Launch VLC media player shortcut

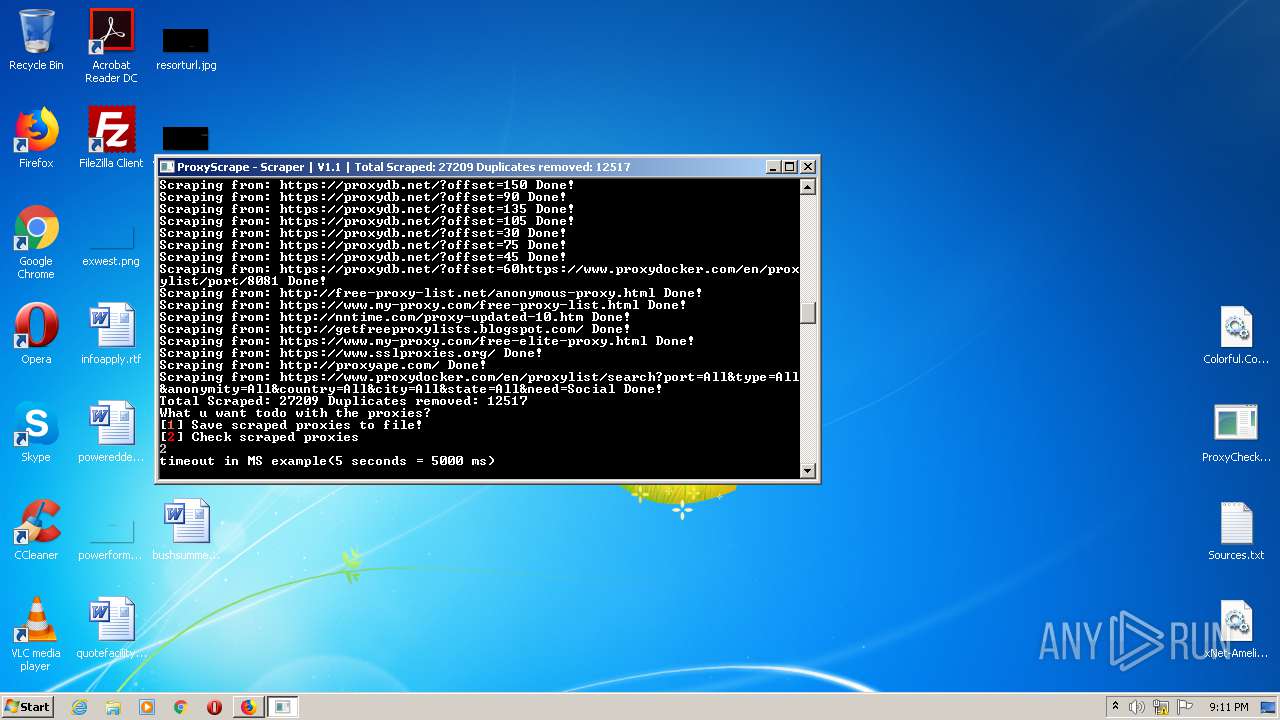(x=36, y=634)
